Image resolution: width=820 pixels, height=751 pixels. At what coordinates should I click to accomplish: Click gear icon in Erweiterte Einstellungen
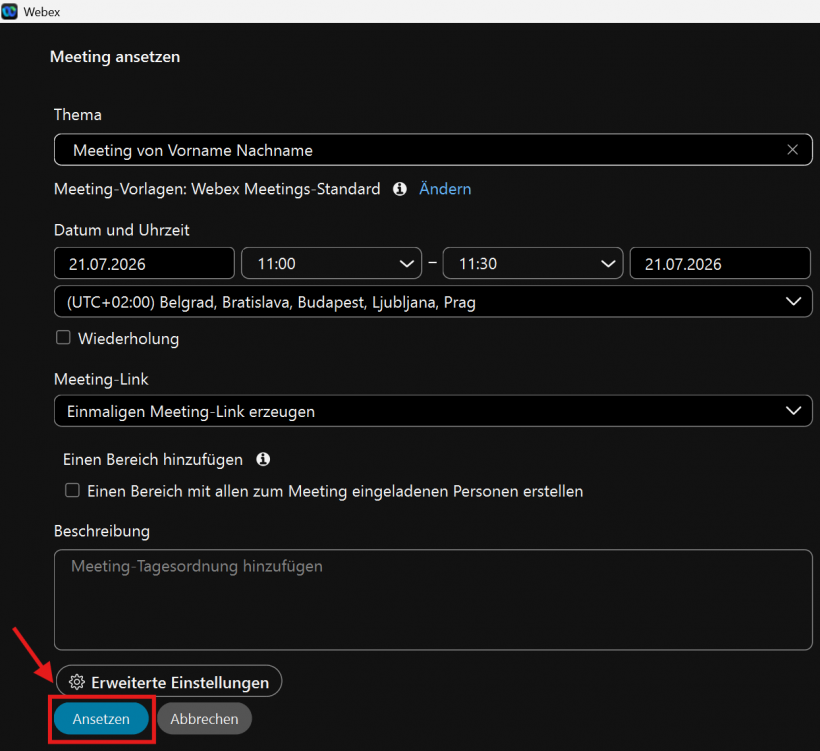click(77, 682)
